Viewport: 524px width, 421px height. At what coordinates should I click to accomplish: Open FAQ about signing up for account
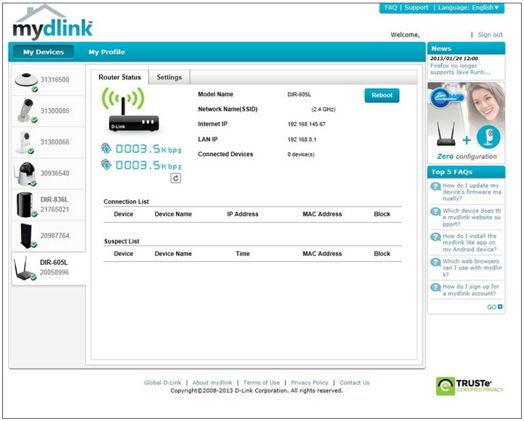click(471, 290)
